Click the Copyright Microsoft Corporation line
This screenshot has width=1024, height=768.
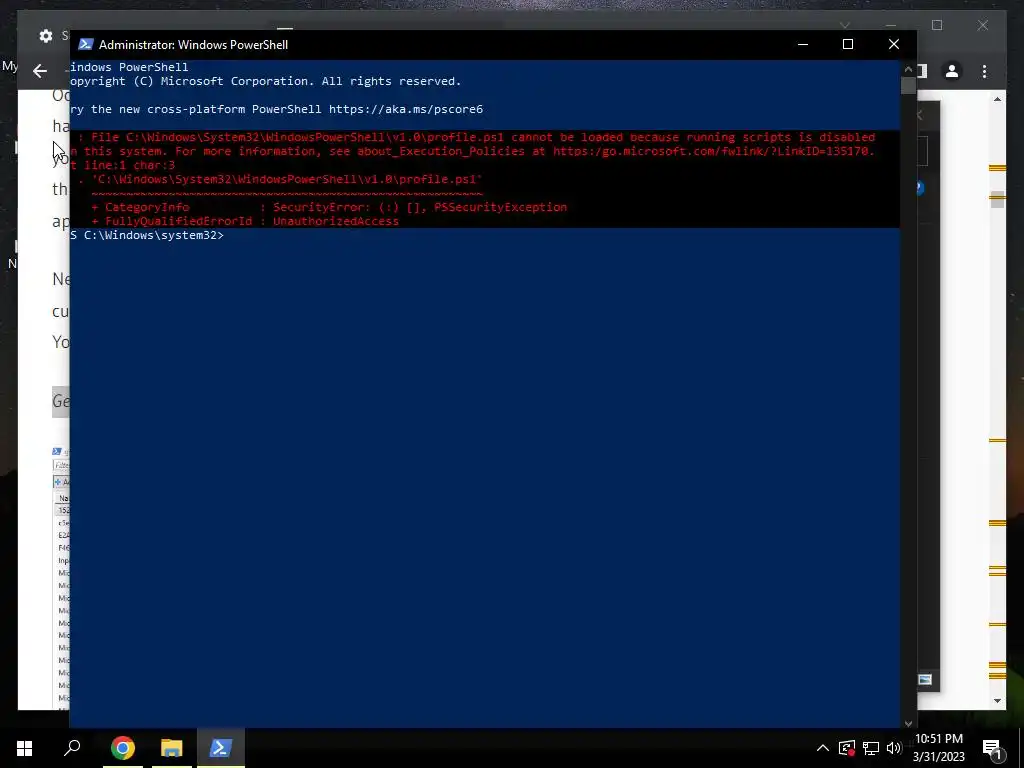pos(266,81)
